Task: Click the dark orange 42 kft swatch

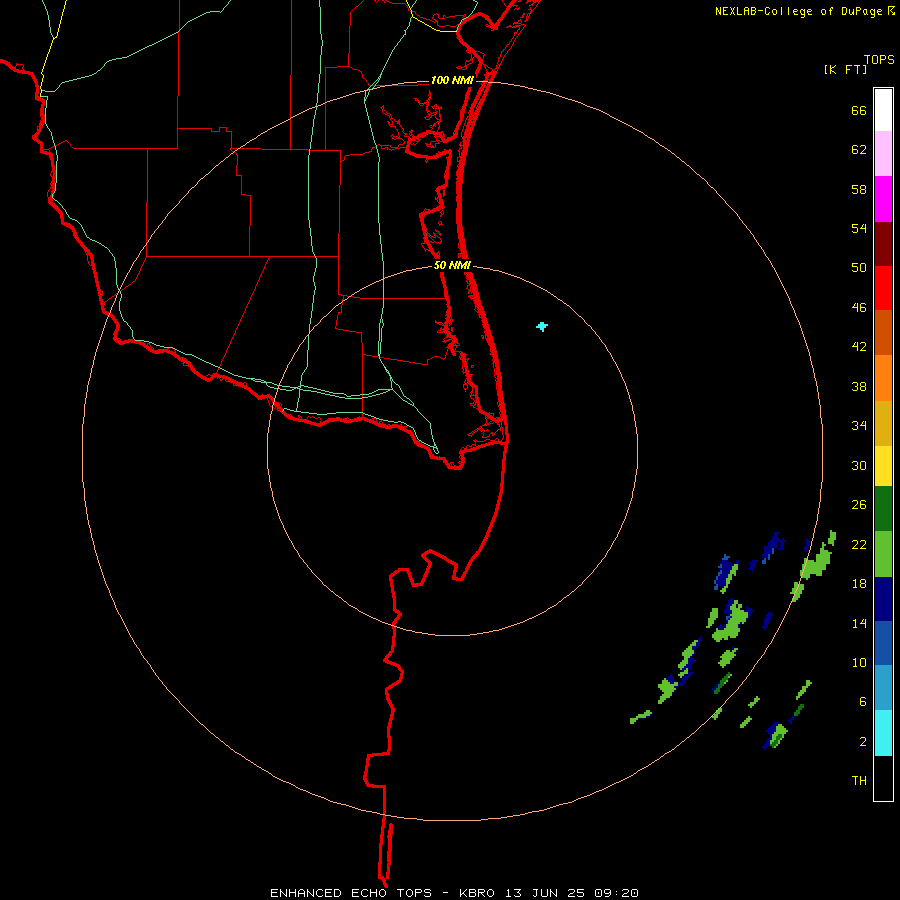Action: (x=883, y=332)
